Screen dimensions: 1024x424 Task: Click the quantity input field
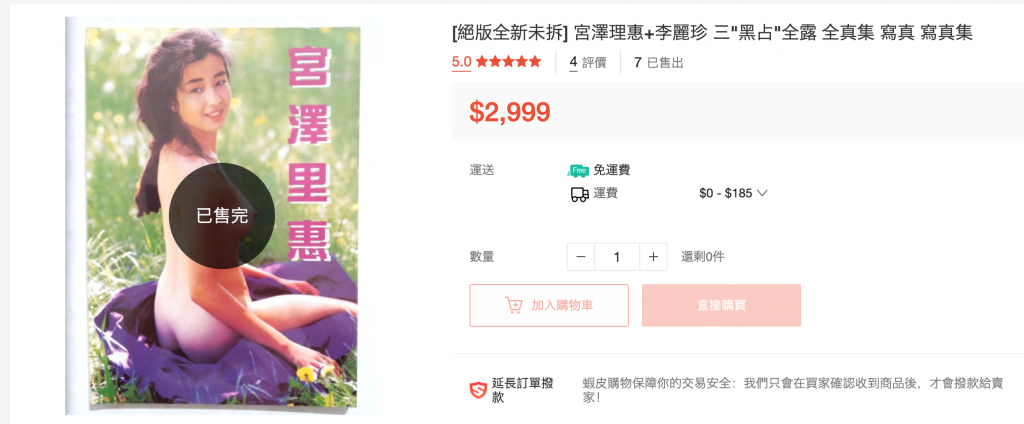(617, 257)
